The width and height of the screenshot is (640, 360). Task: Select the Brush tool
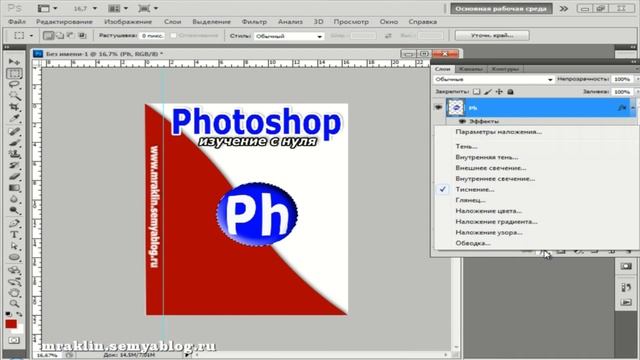14,143
